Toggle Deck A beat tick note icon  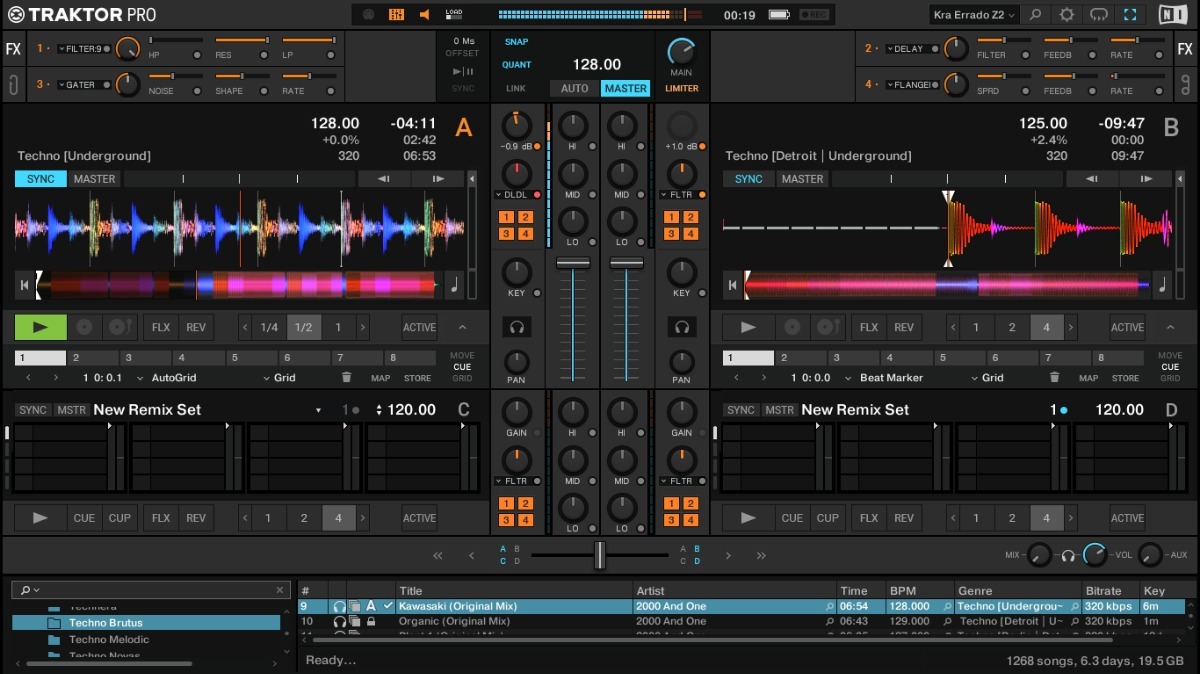[x=455, y=285]
